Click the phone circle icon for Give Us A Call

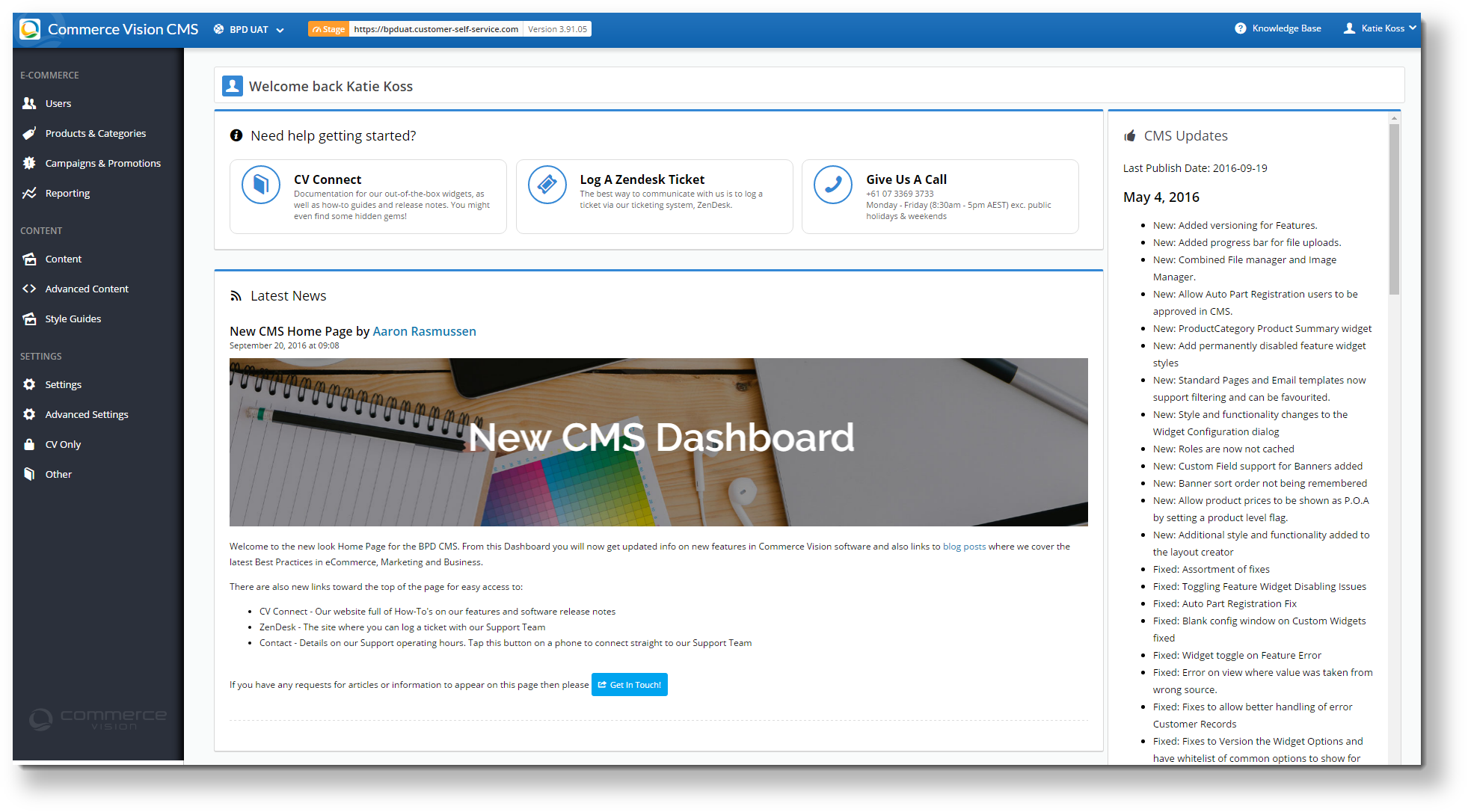[833, 185]
